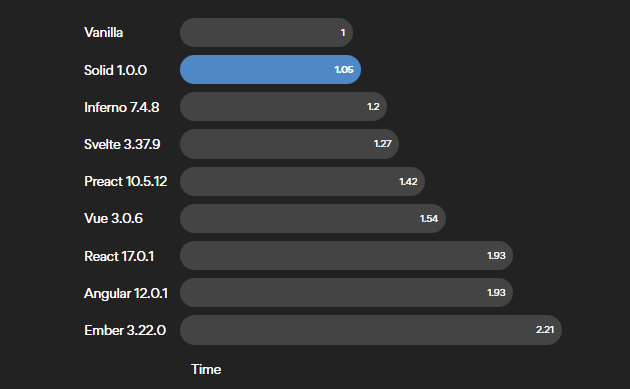
Task: Click the 2.21 value on Ember bar
Action: tap(545, 330)
